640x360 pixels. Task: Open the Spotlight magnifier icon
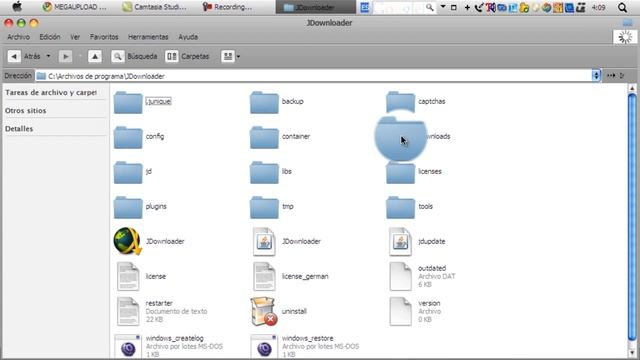[622, 7]
